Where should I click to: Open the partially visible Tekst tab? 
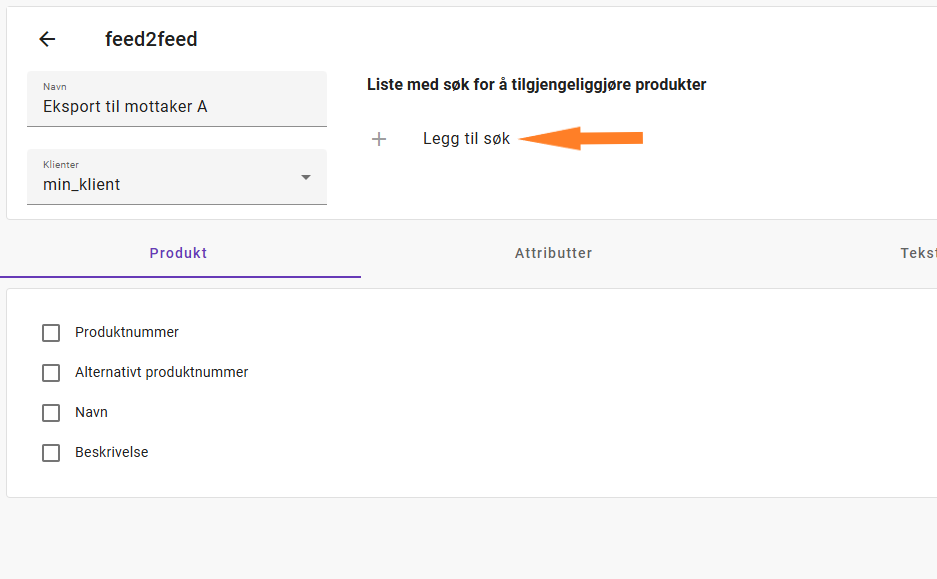[x=918, y=253]
